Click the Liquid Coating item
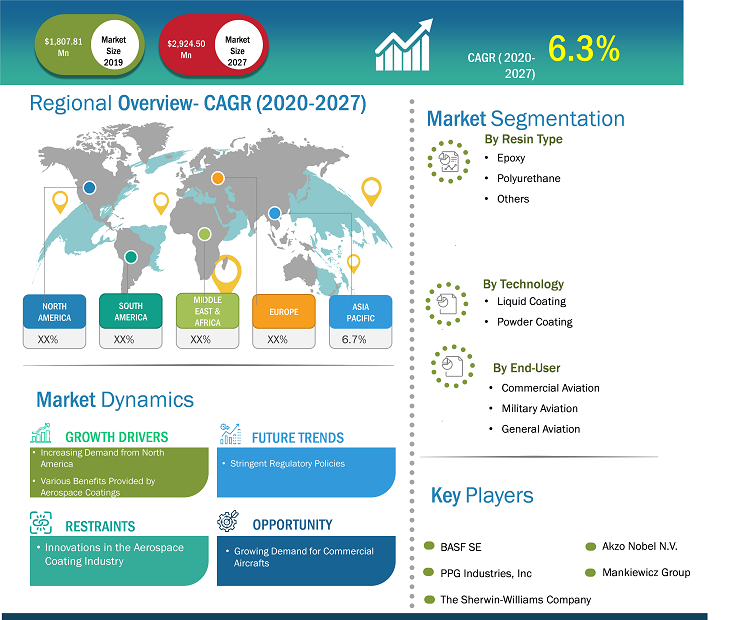Screen dimensions: 750x620 pos(531,301)
